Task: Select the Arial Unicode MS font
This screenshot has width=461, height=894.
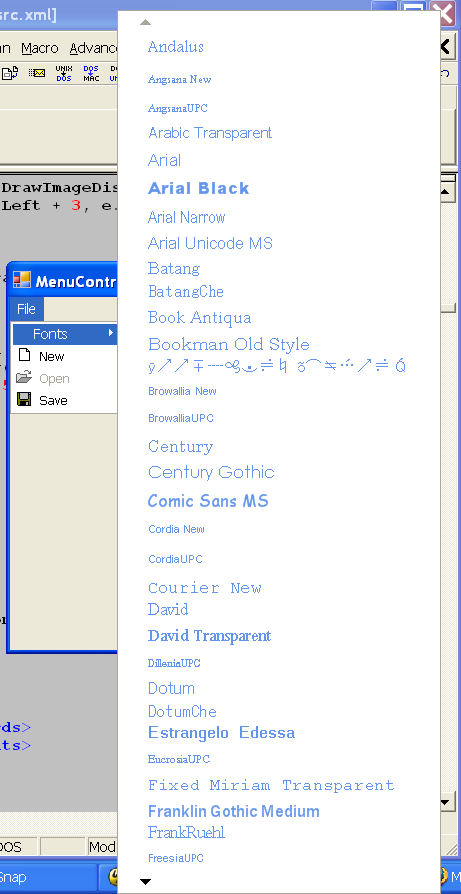Action: click(210, 243)
